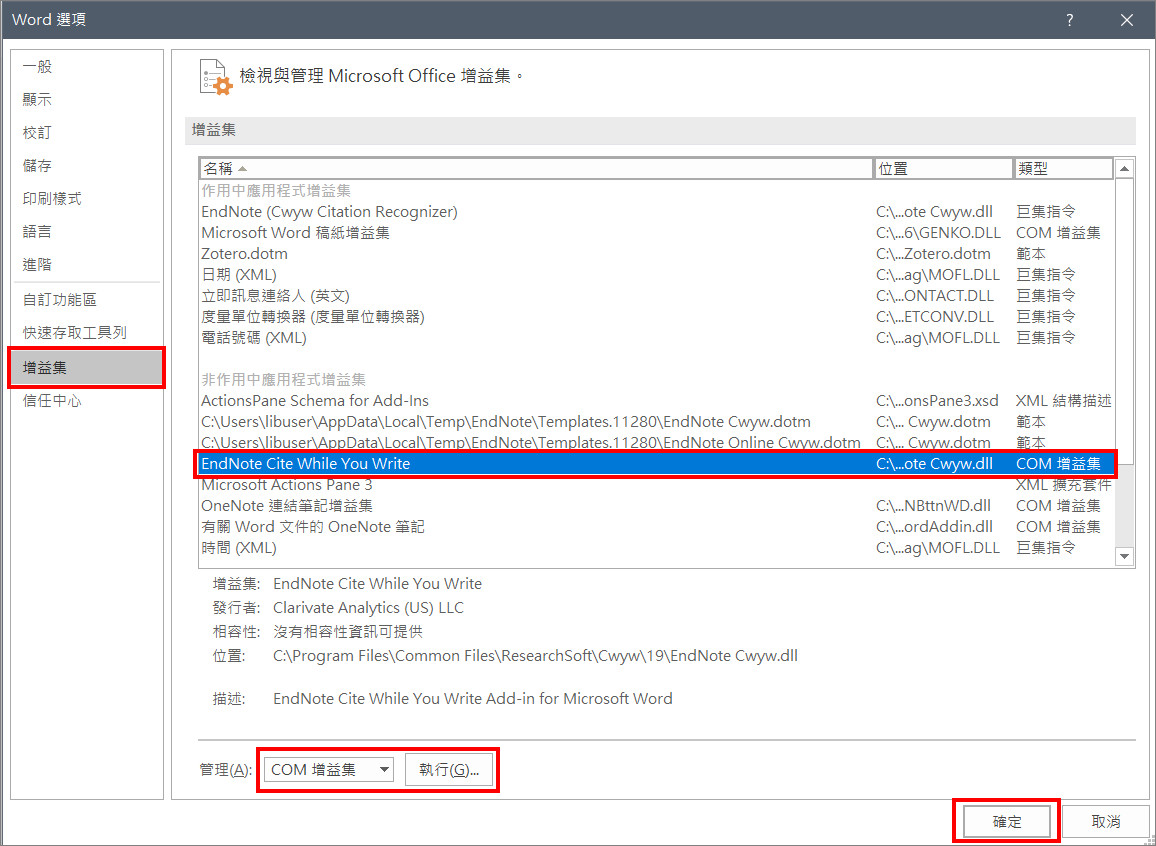Select the EndNote Cwyw.dotm template path row
This screenshot has height=846, width=1156.
[x=657, y=422]
